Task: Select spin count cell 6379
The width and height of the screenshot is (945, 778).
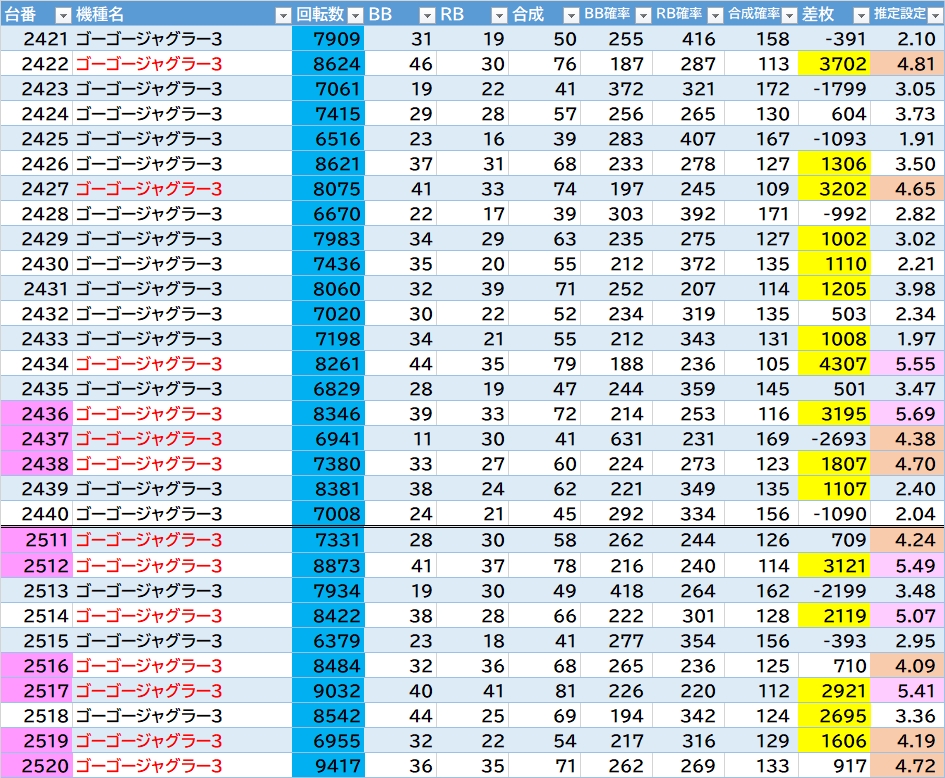Action: 328,641
